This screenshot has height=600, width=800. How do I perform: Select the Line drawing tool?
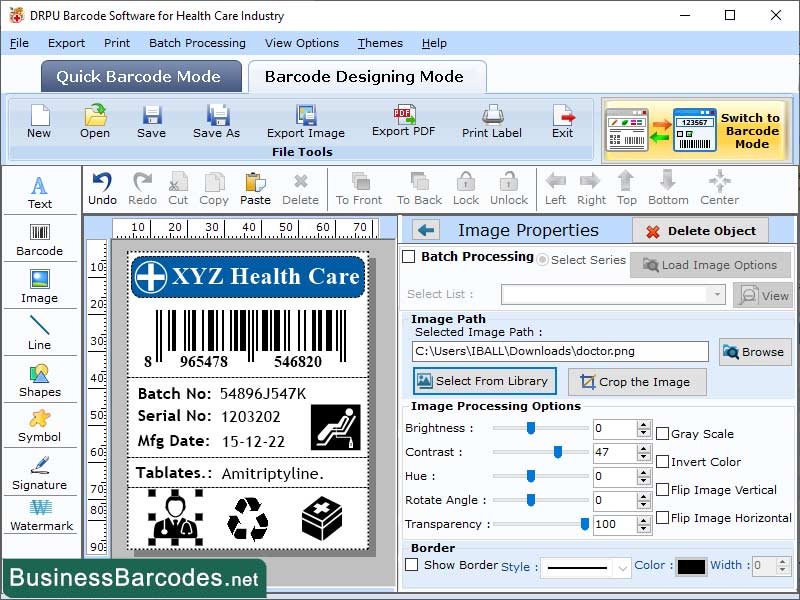click(x=40, y=332)
